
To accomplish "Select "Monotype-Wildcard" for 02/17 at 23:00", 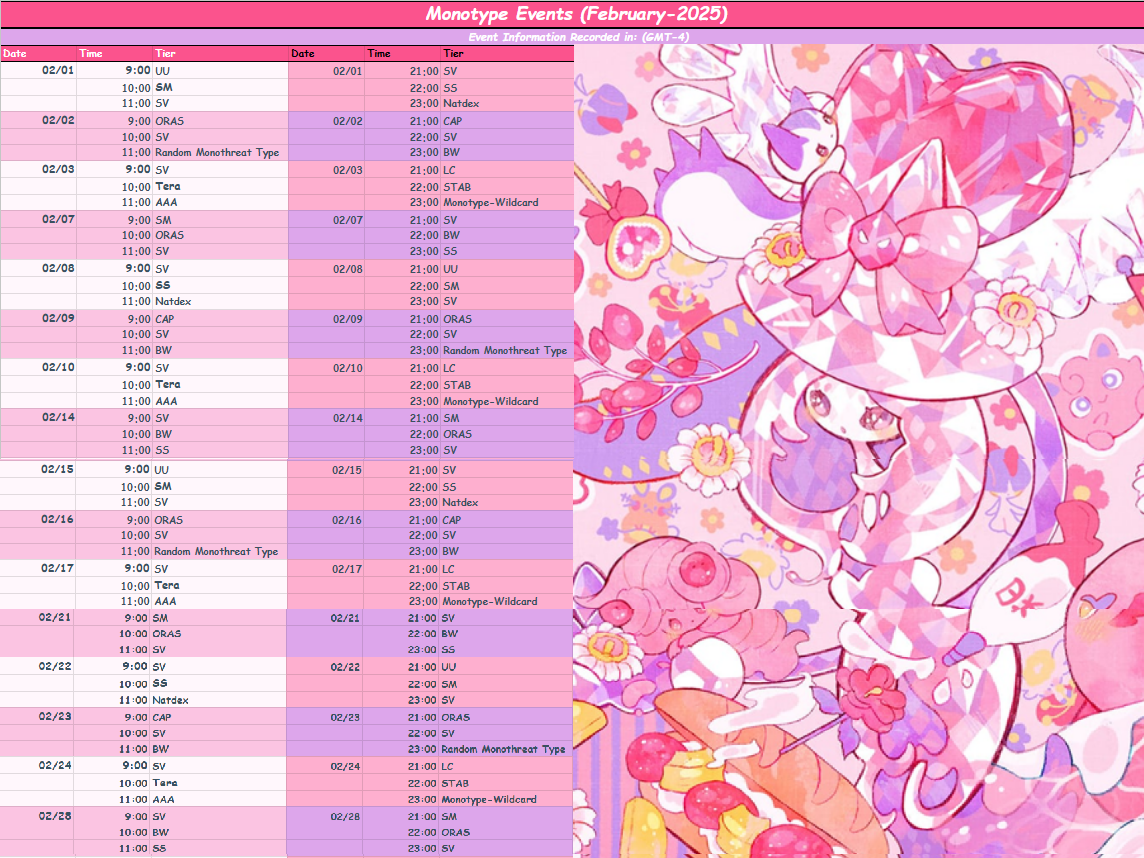I will point(490,602).
